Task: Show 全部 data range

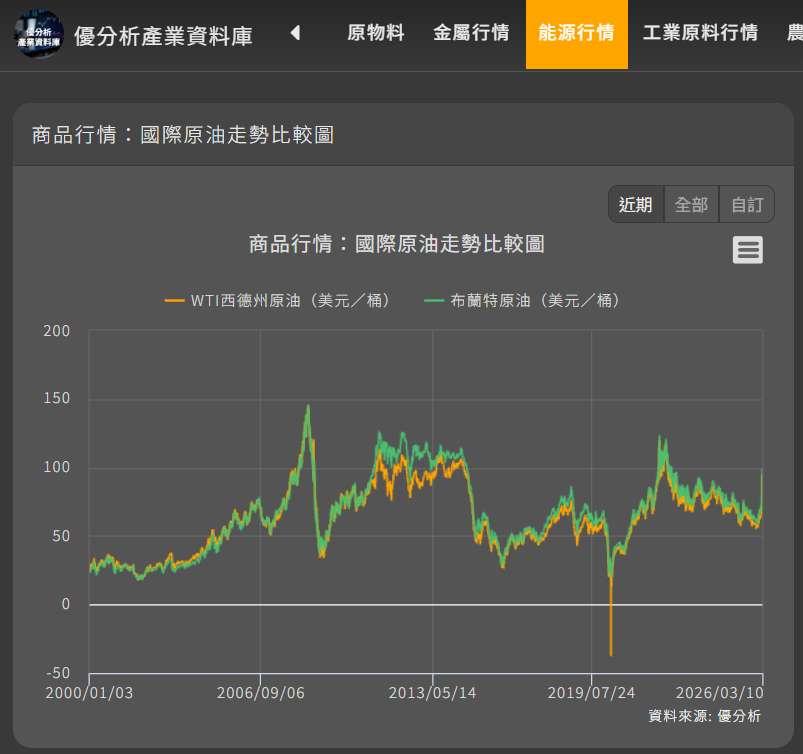Action: [691, 205]
